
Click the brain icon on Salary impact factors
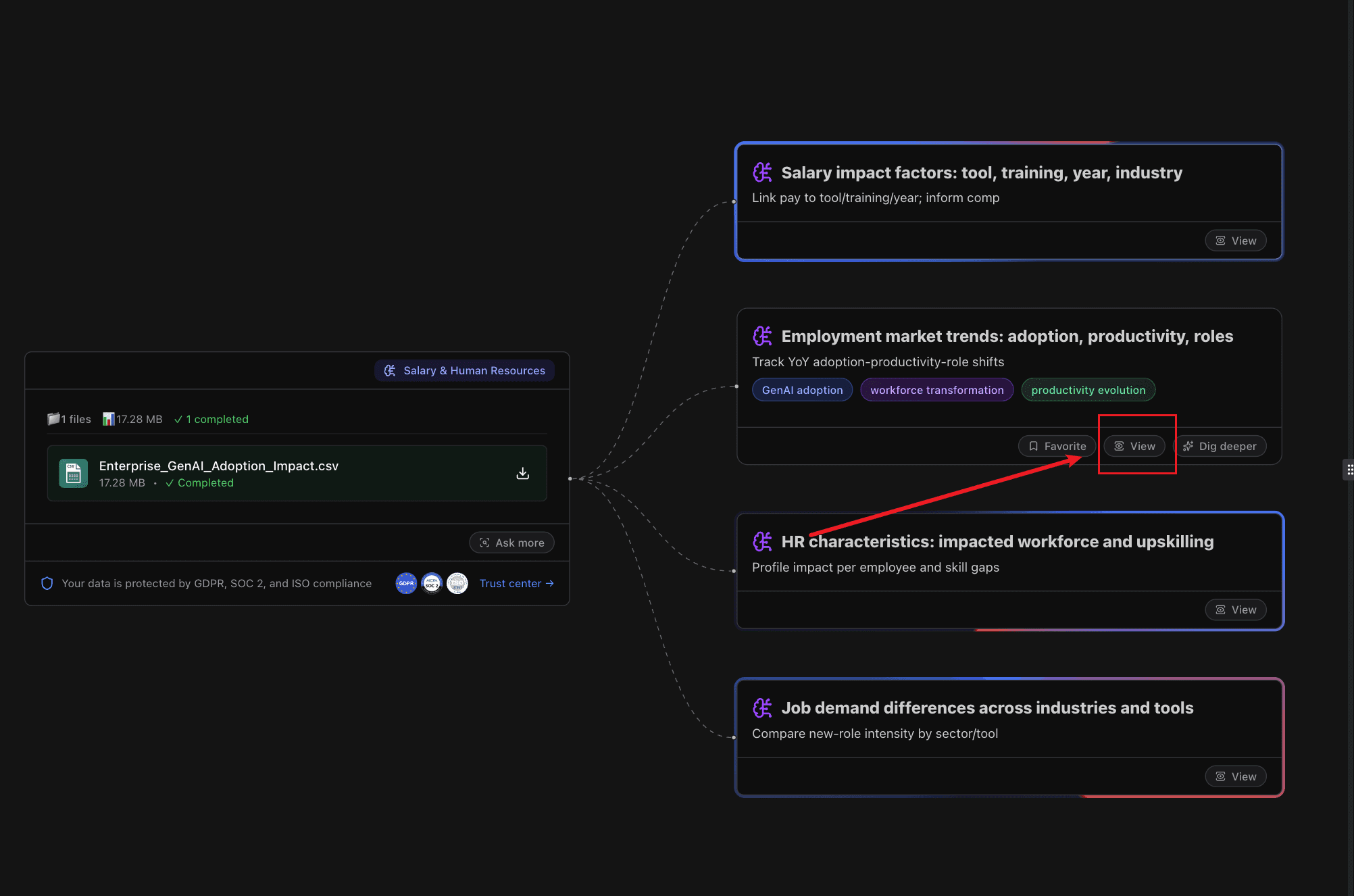click(x=763, y=172)
